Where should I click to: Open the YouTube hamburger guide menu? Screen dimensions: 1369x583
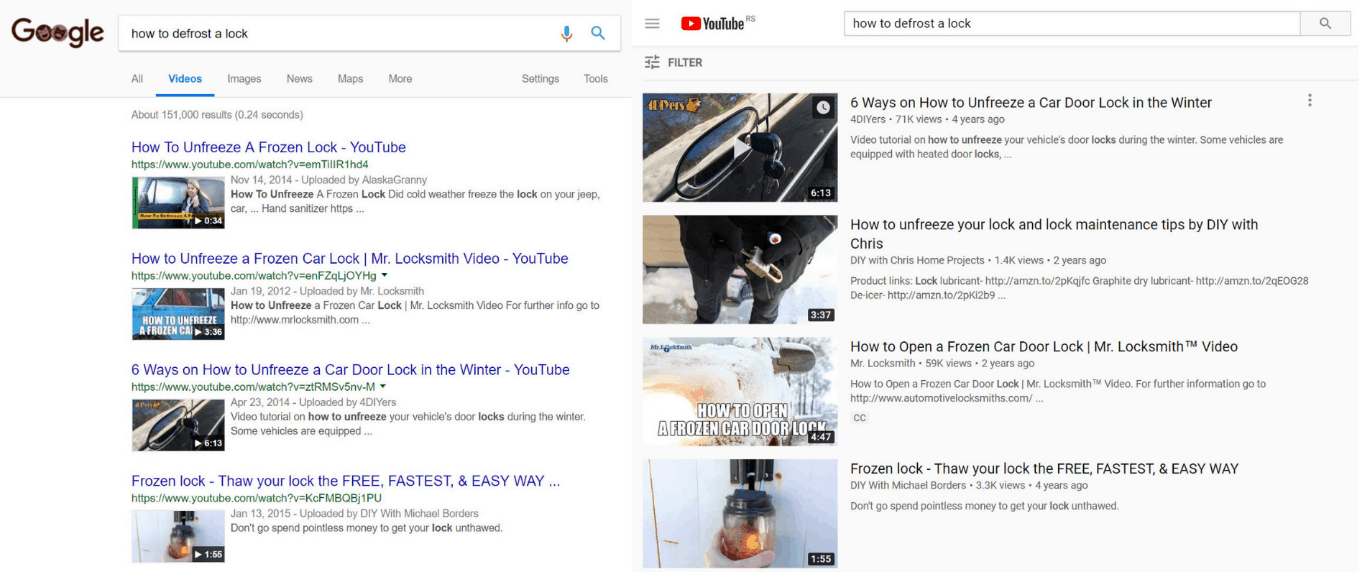(652, 23)
